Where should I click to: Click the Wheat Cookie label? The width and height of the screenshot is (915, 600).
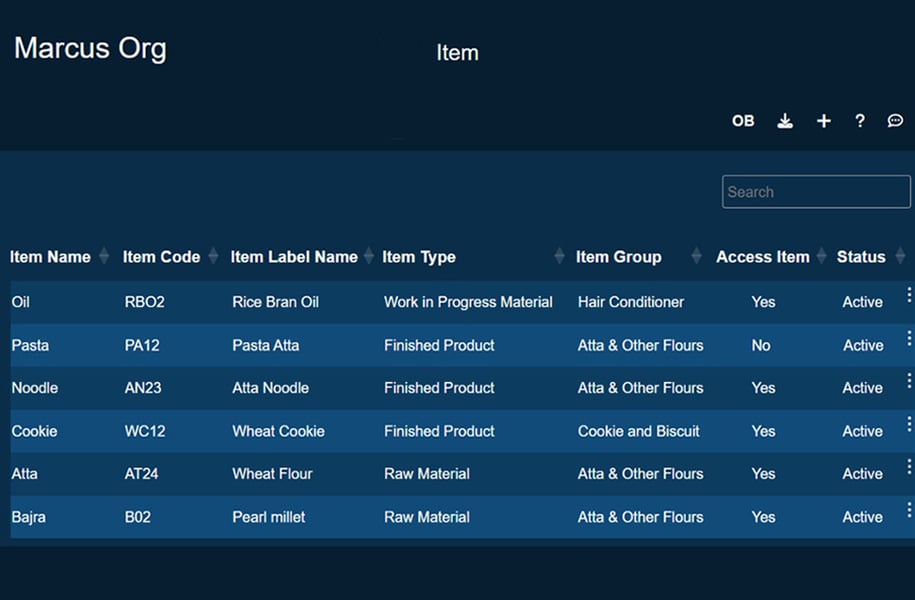[278, 431]
